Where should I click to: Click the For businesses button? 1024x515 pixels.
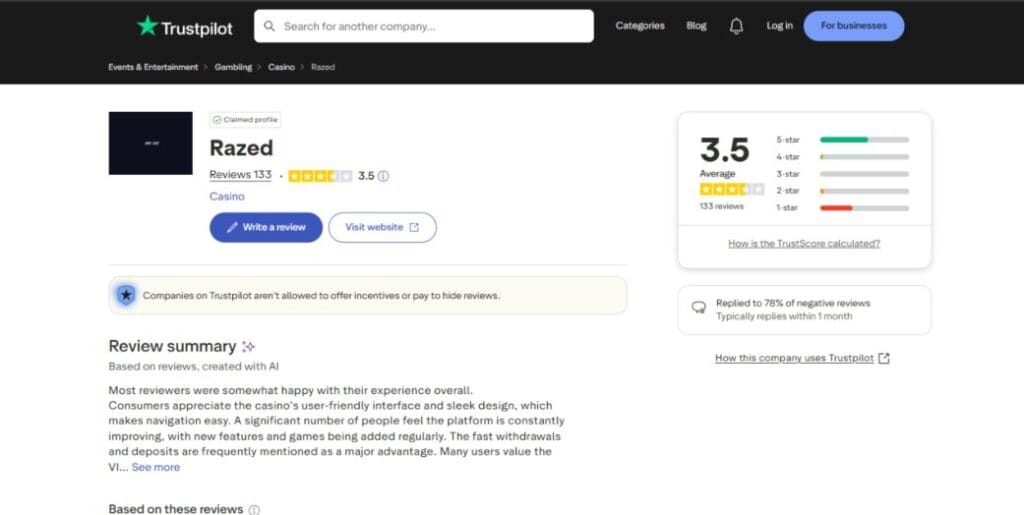(853, 26)
